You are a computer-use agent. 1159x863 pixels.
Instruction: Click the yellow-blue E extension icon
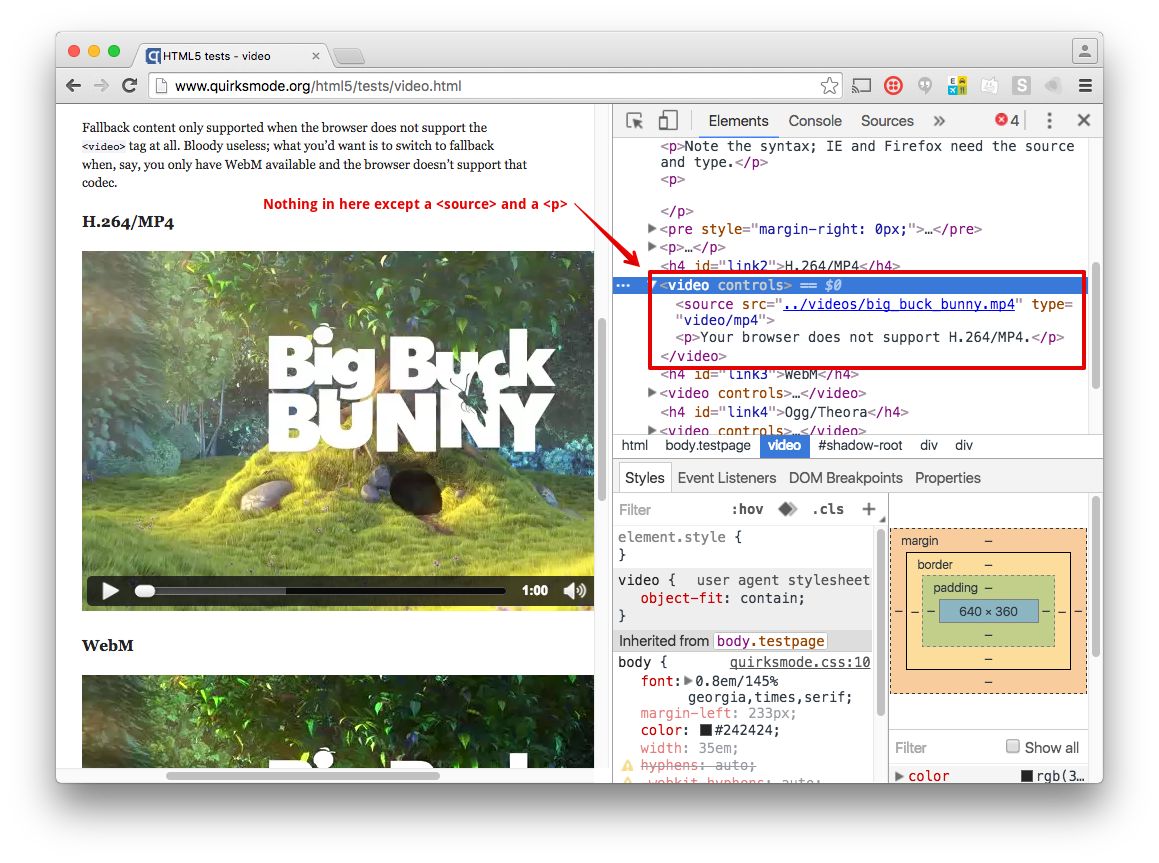click(x=957, y=86)
